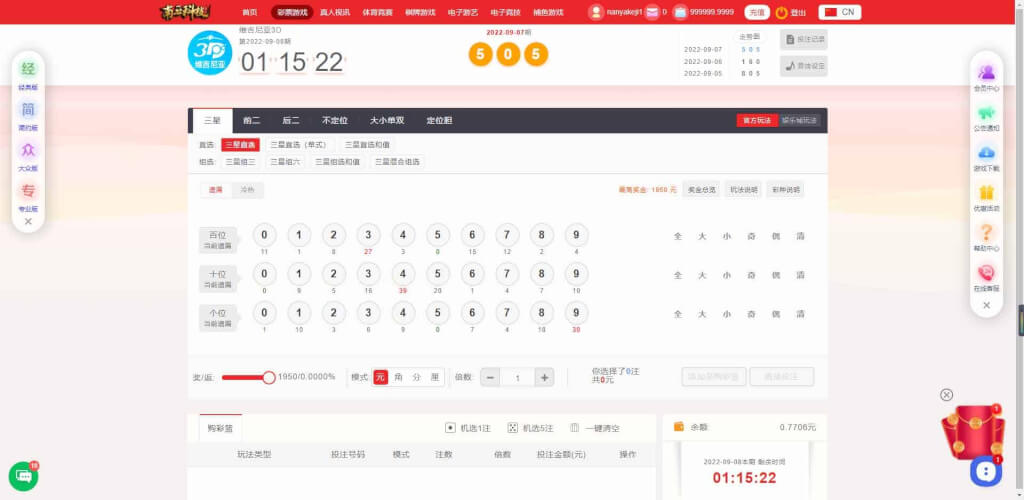
Task: Switch to 娱乐城玩法 casino play
Action: tap(799, 121)
